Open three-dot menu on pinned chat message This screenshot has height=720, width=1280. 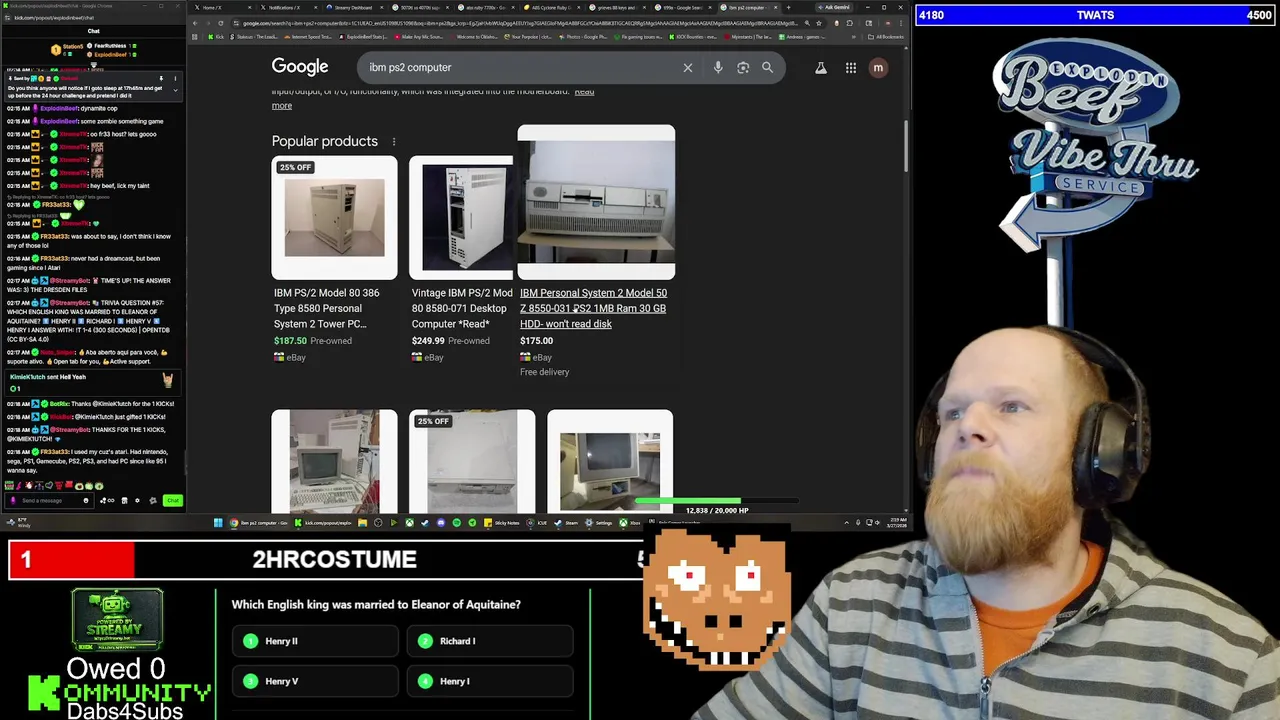(175, 78)
